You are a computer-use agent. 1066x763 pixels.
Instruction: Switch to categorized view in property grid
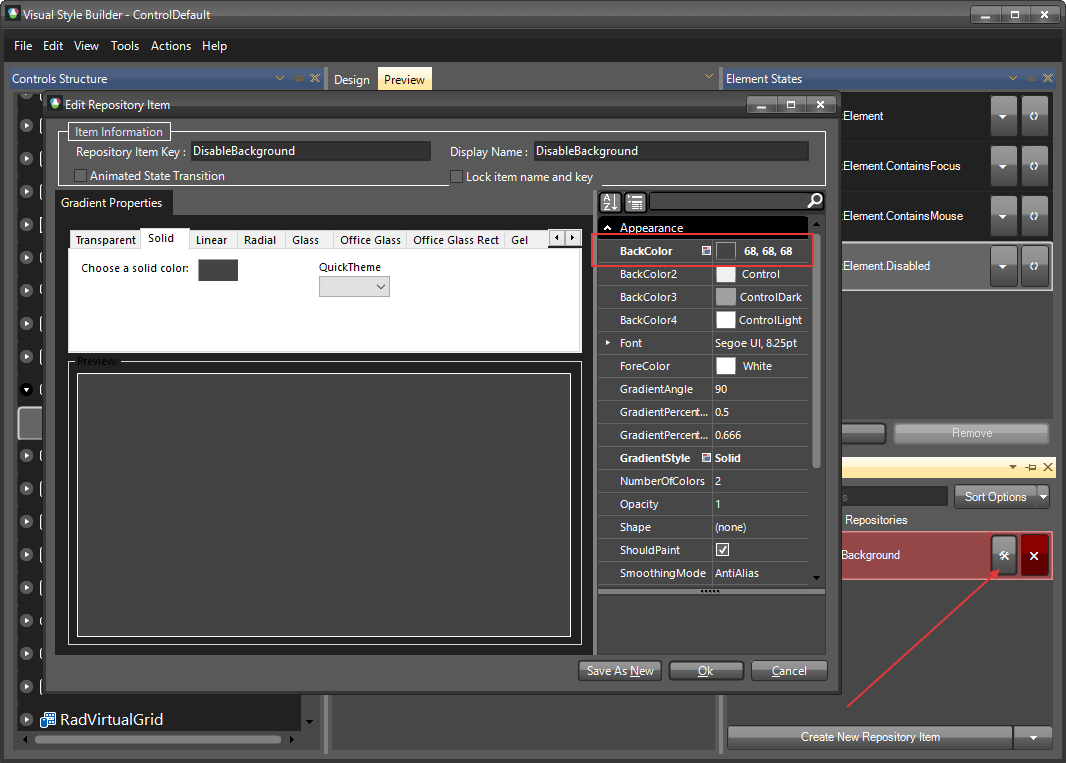[634, 201]
